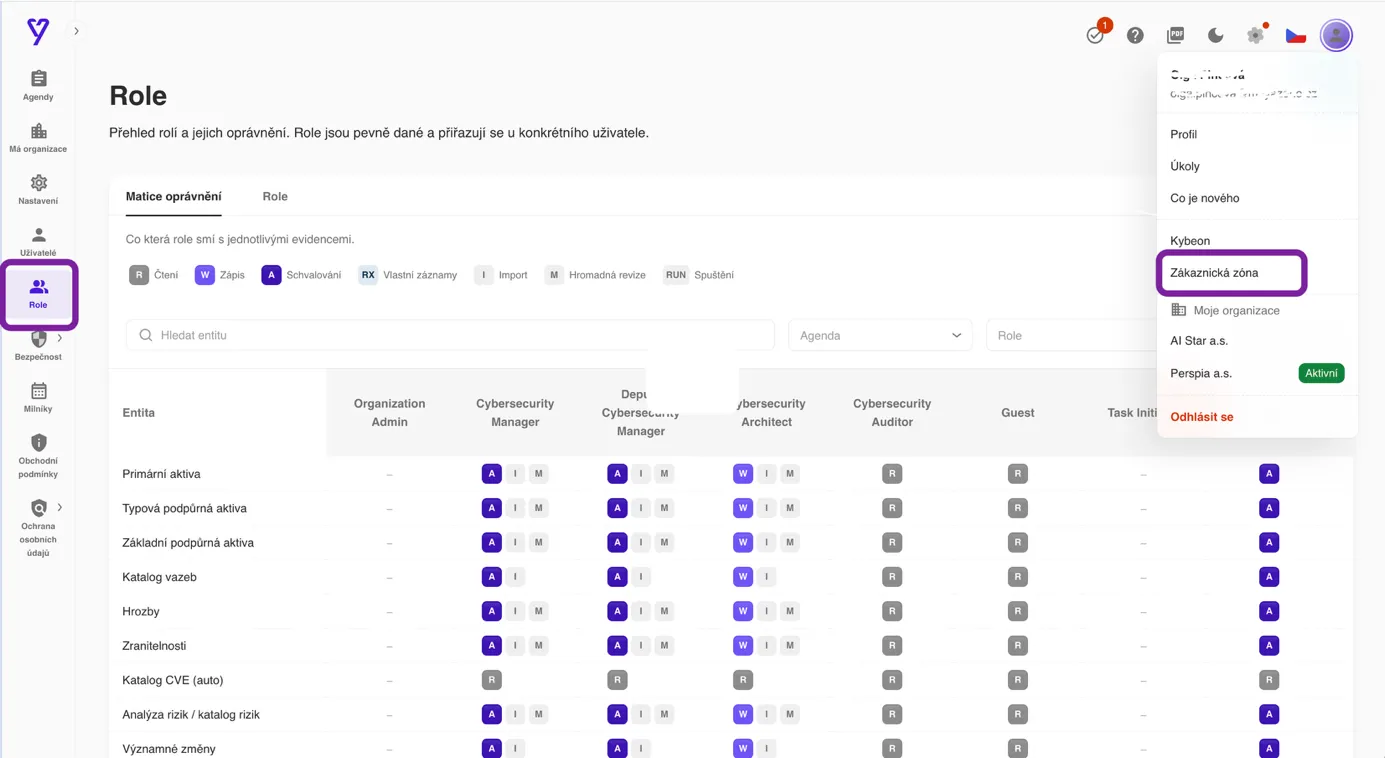Open Obchodní podmínky in the sidebar
The image size is (1385, 758).
(x=38, y=455)
